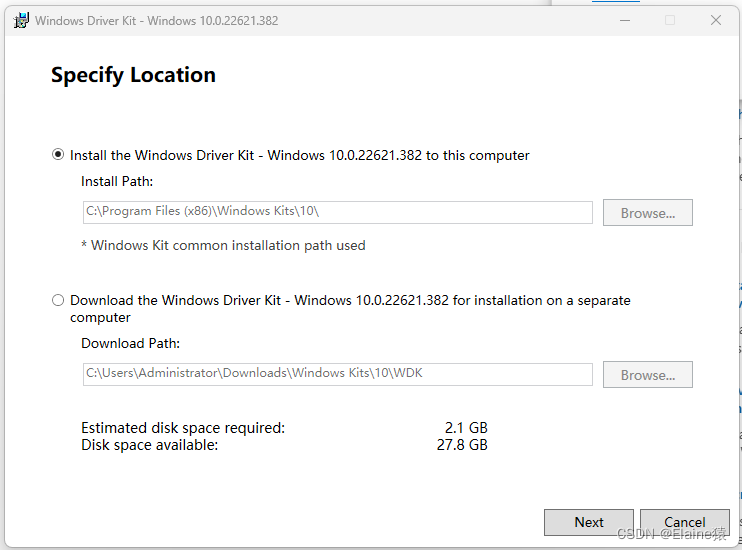The height and width of the screenshot is (550, 742).
Task: Click Windows Kit common installation path note
Action: click(223, 245)
